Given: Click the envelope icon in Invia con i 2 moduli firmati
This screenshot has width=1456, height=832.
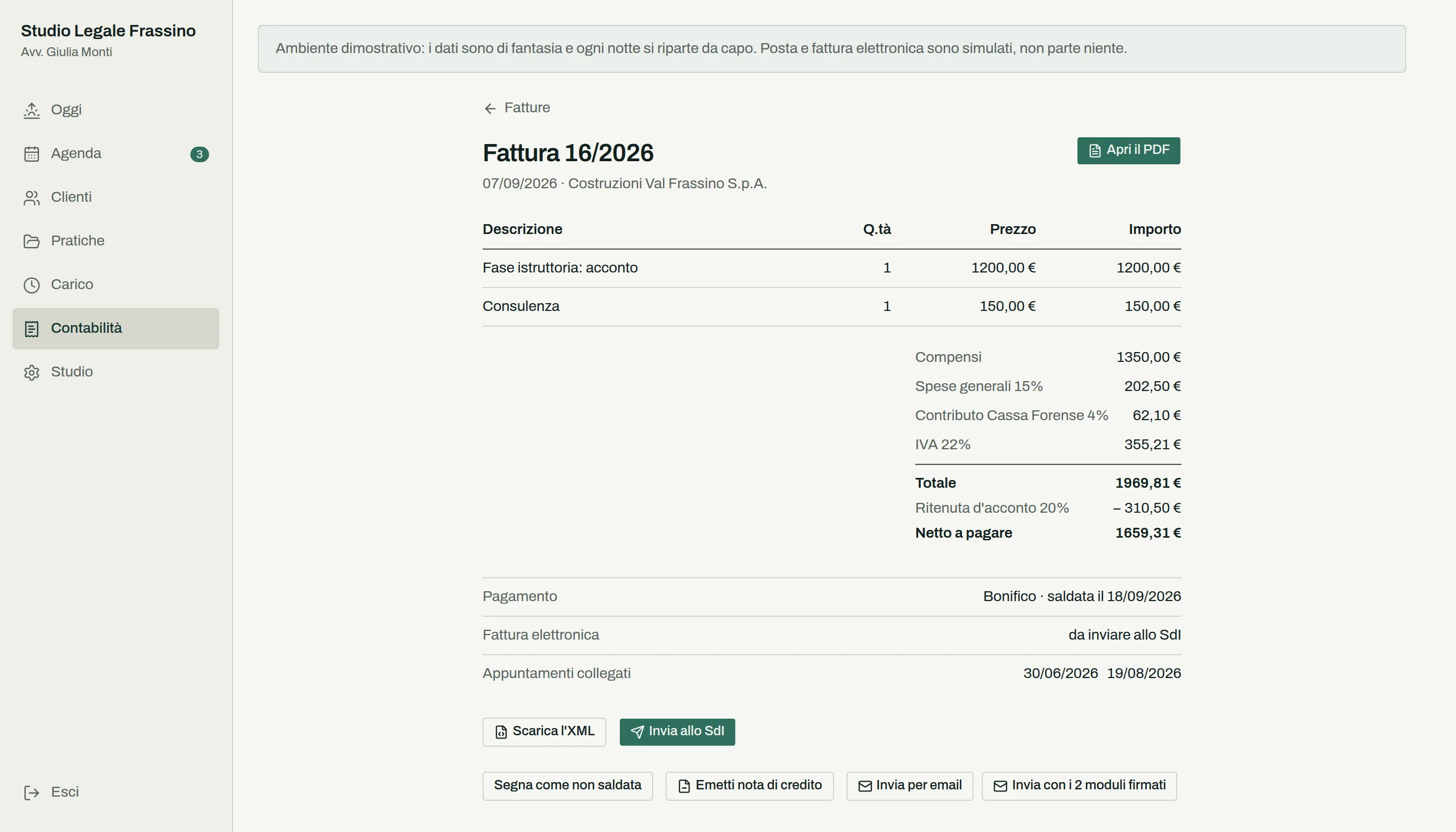Looking at the screenshot, I should click(1000, 786).
